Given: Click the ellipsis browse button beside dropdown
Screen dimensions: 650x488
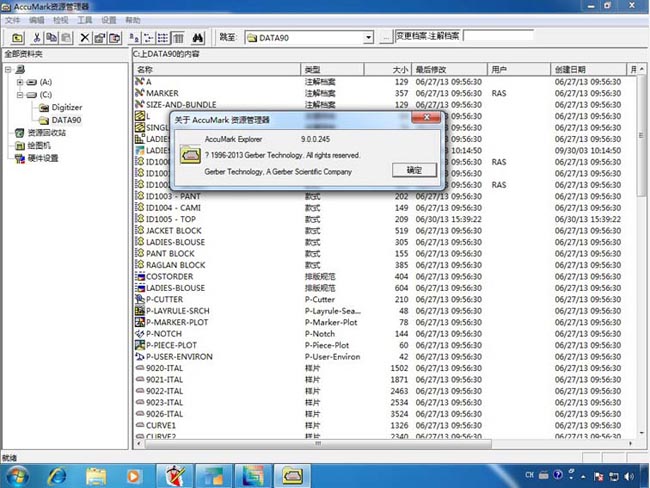Looking at the screenshot, I should (x=386, y=38).
